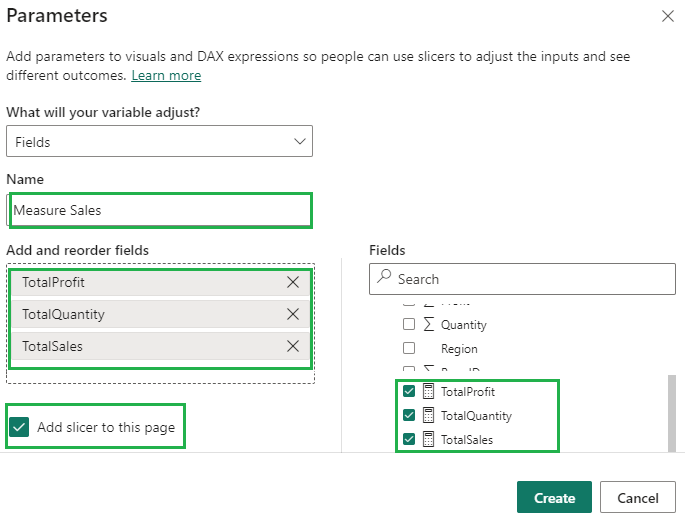Click the magnifier search icon

pyautogui.click(x=384, y=277)
